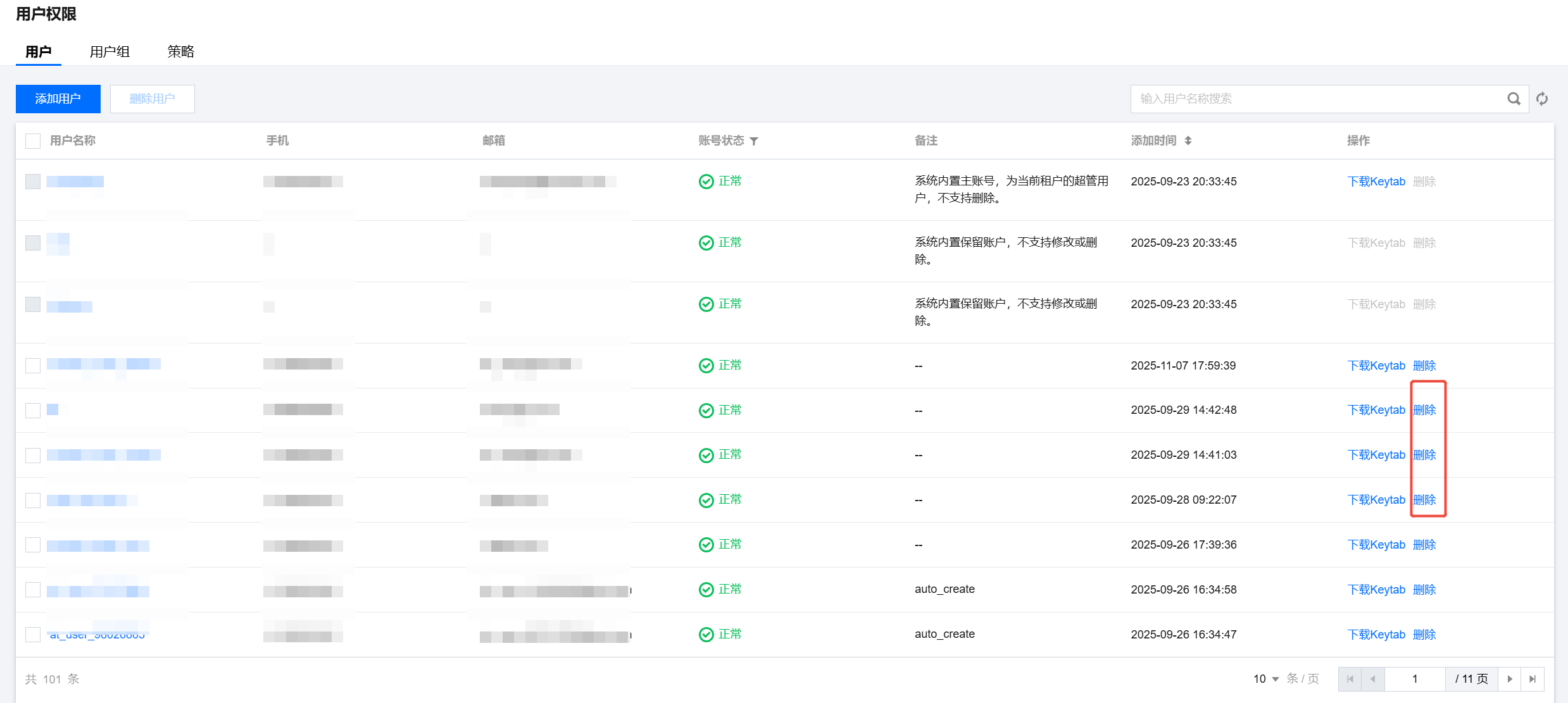This screenshot has height=703, width=1568.
Task: Click the username search input field
Action: [x=1317, y=99]
